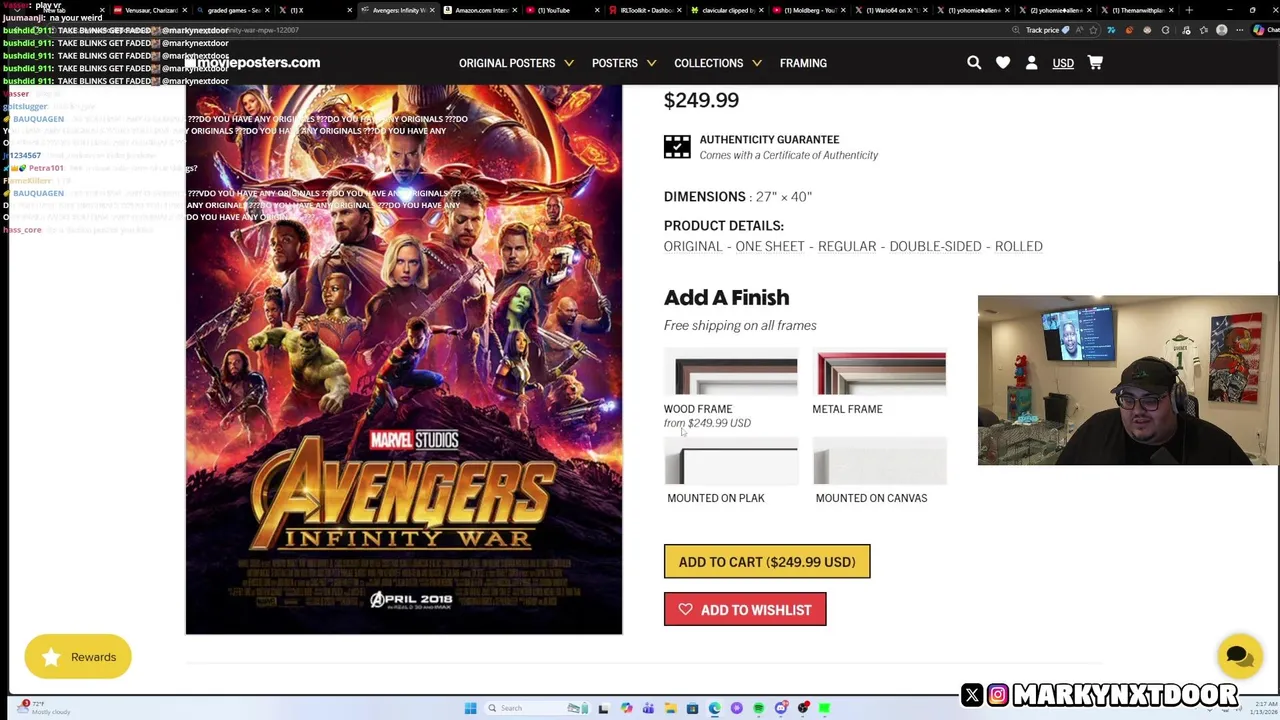The width and height of the screenshot is (1280, 720).
Task: Click the Product Details description line
Action: coord(853,246)
